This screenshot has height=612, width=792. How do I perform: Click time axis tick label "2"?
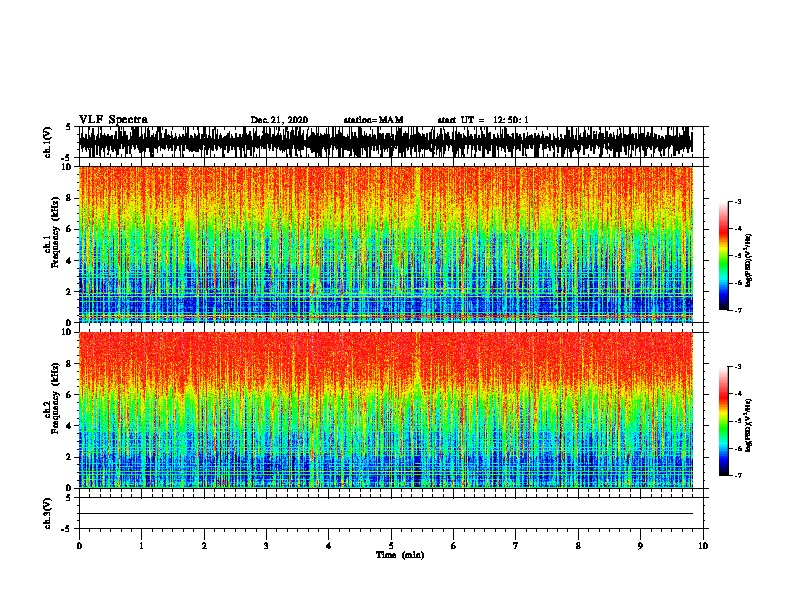point(204,546)
